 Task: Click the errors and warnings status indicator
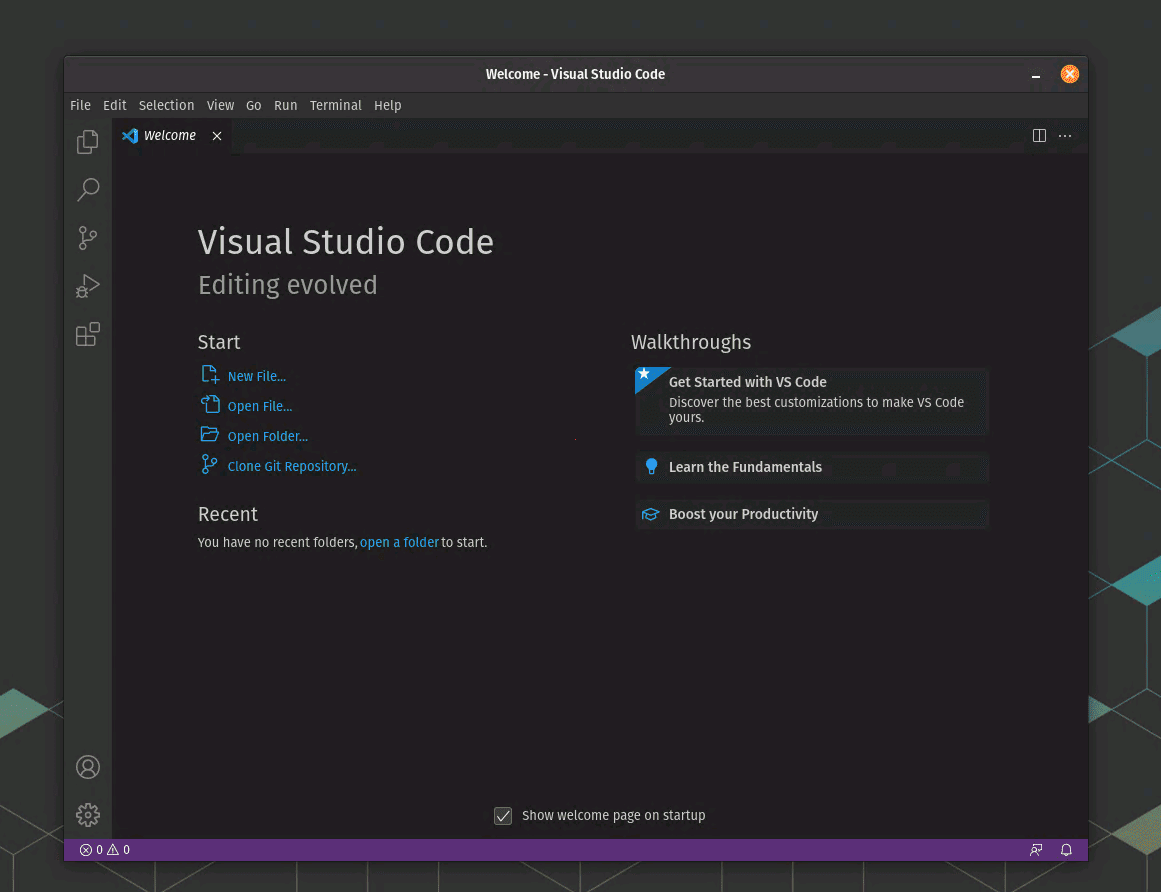105,850
